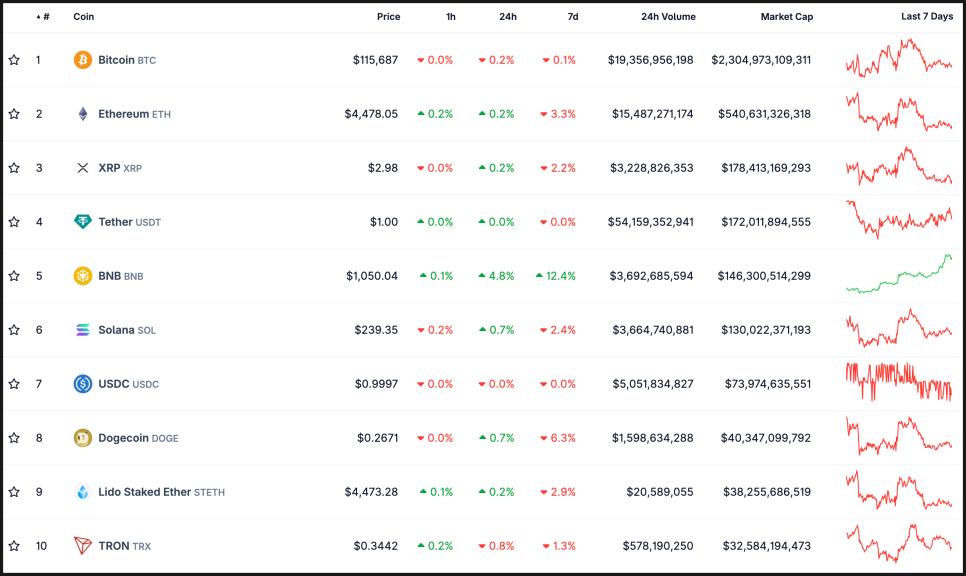The height and width of the screenshot is (576, 966).
Task: Click the Bitcoin coin logo
Action: pyautogui.click(x=83, y=60)
